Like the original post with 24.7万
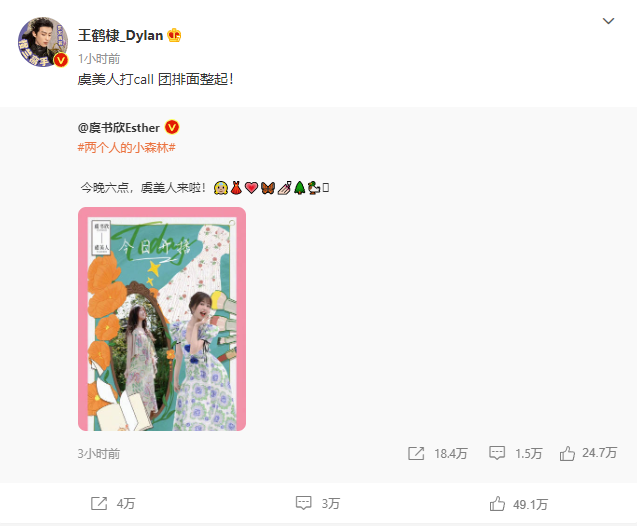This screenshot has height=526, width=637. [567, 453]
